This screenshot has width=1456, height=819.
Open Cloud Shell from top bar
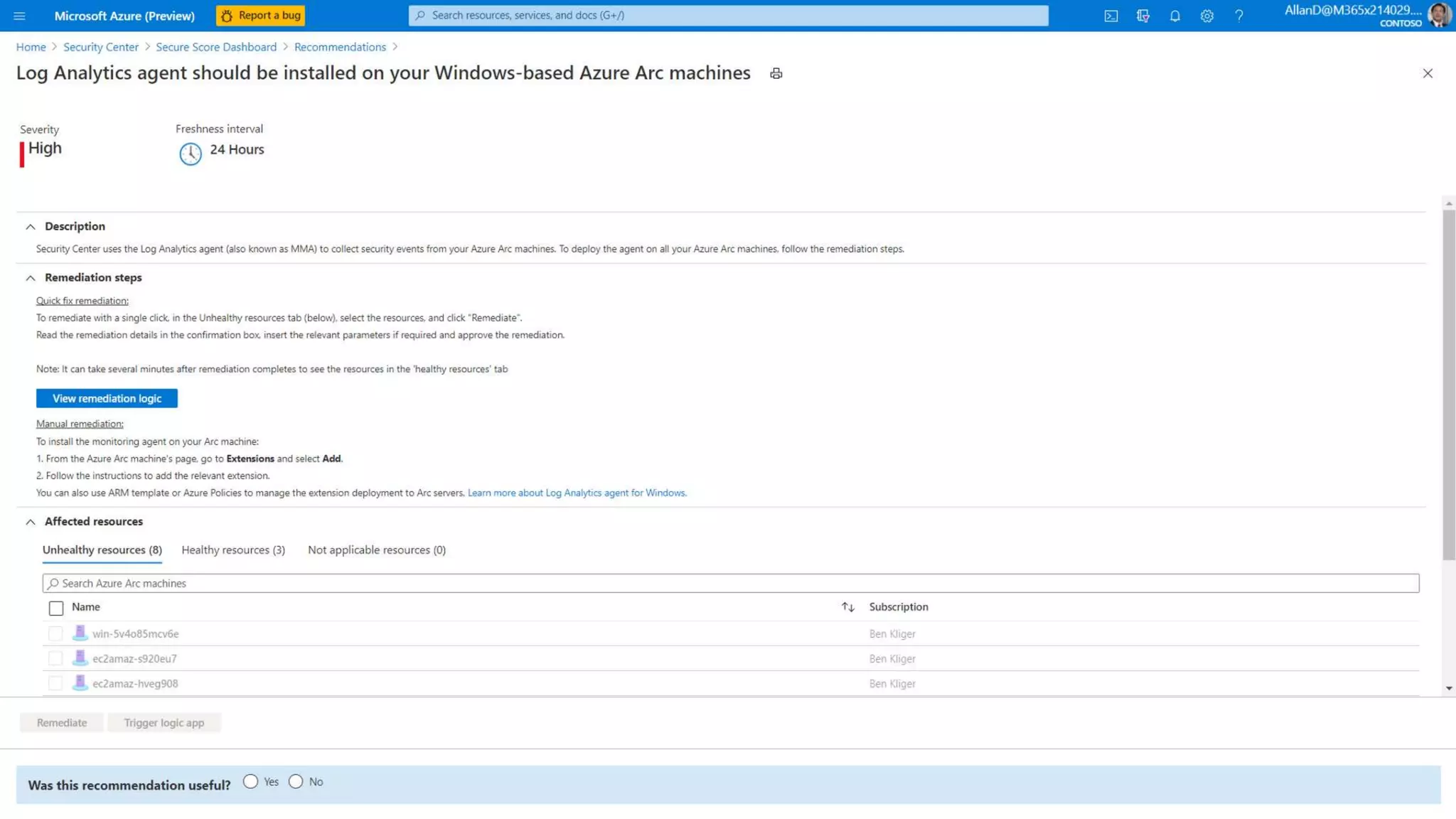[x=1110, y=16]
